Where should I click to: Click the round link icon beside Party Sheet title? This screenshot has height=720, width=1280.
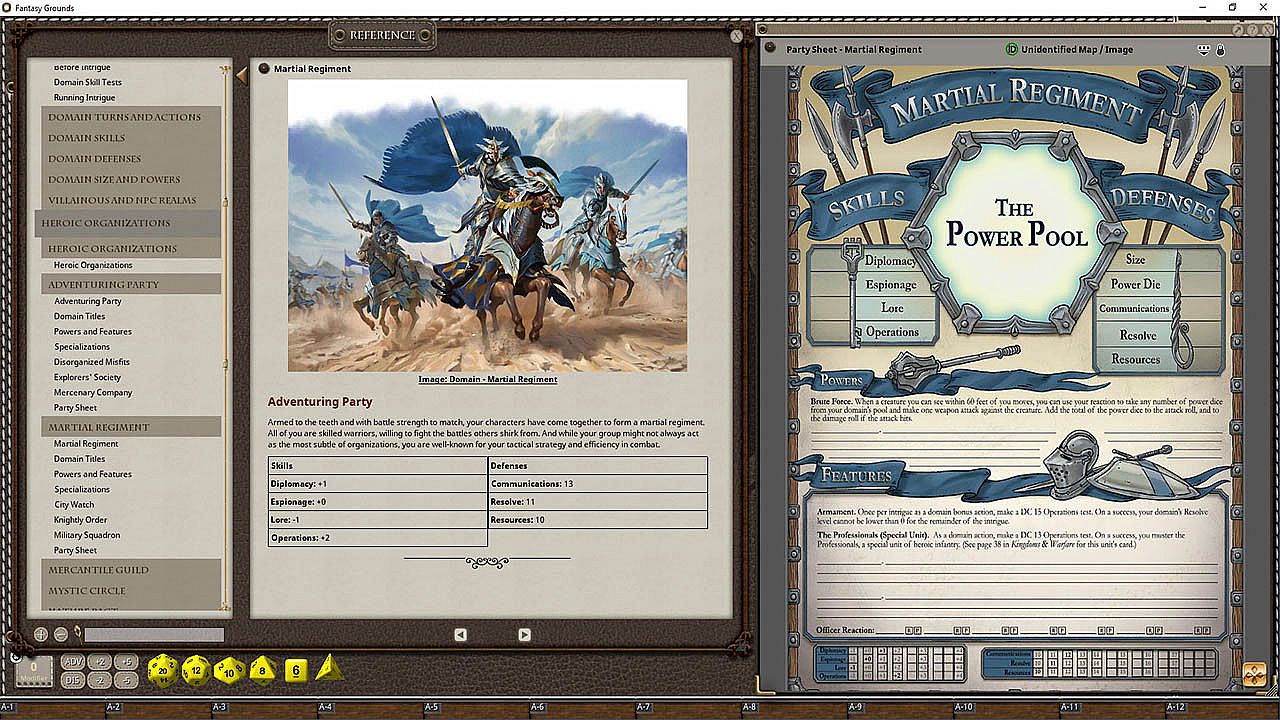[x=771, y=48]
